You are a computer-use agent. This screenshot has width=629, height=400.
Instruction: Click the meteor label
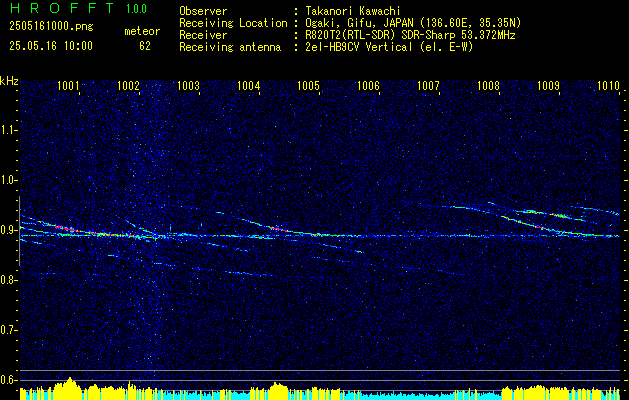(x=142, y=31)
